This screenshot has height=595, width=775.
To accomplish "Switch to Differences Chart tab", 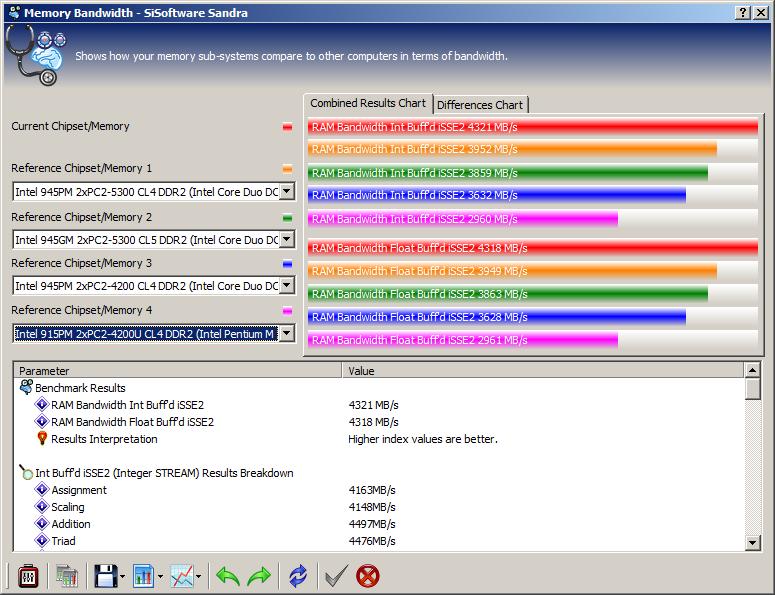I will tap(480, 105).
